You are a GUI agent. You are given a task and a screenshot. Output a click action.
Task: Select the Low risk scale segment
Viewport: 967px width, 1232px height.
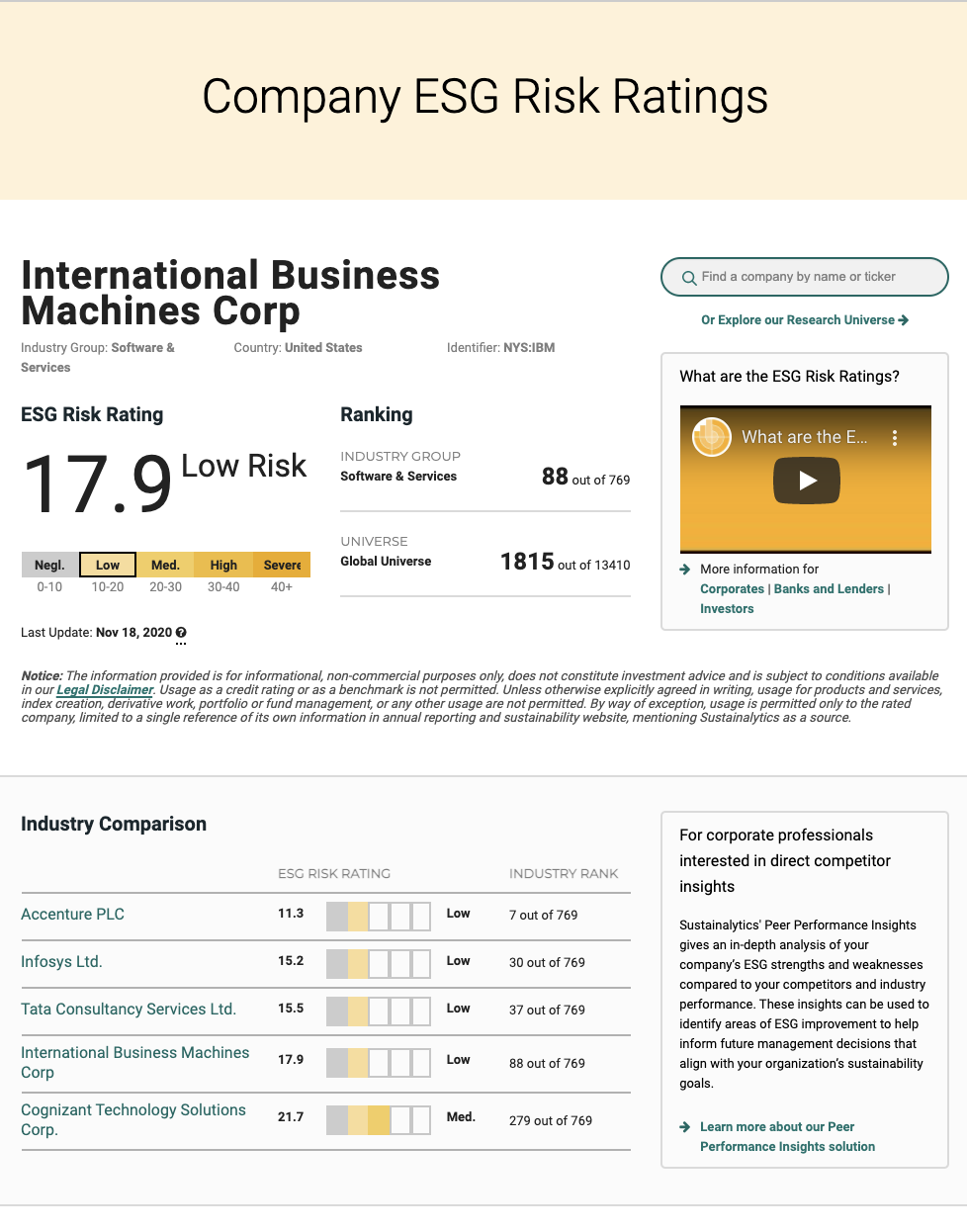pyautogui.click(x=108, y=565)
